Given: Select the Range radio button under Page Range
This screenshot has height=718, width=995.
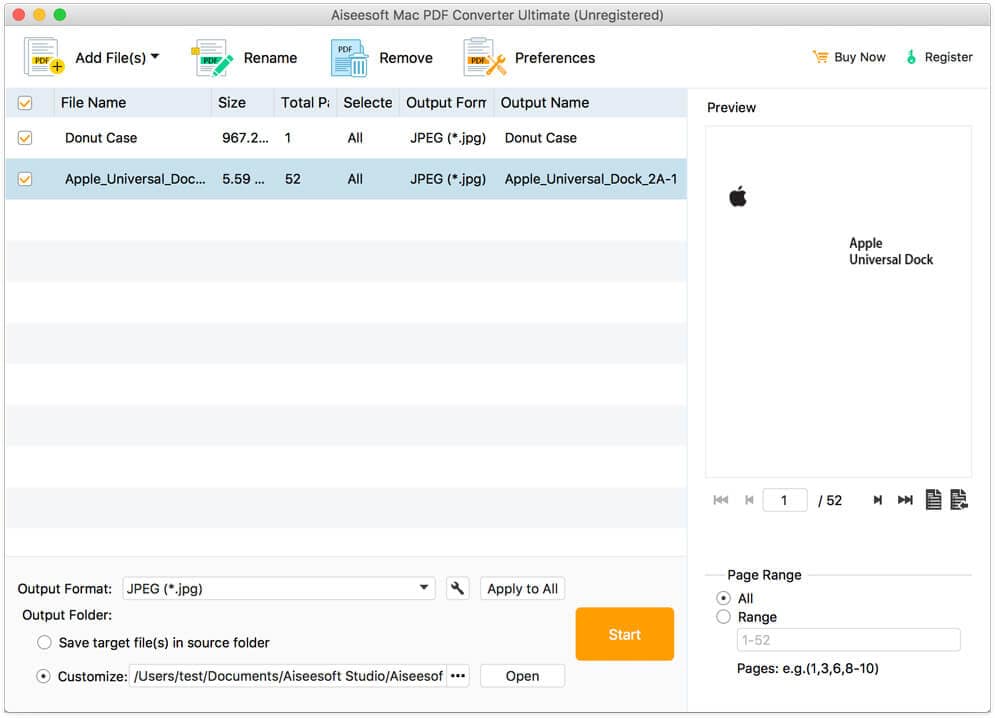Looking at the screenshot, I should click(x=725, y=617).
